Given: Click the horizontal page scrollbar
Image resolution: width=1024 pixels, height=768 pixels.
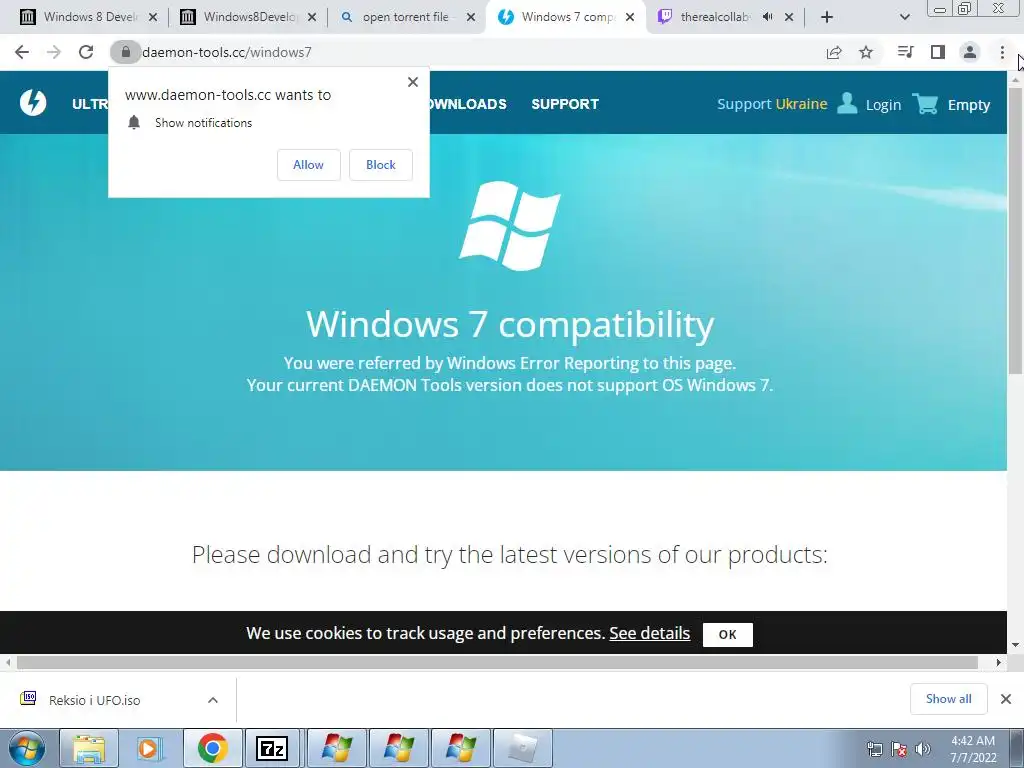Looking at the screenshot, I should click(x=497, y=662).
